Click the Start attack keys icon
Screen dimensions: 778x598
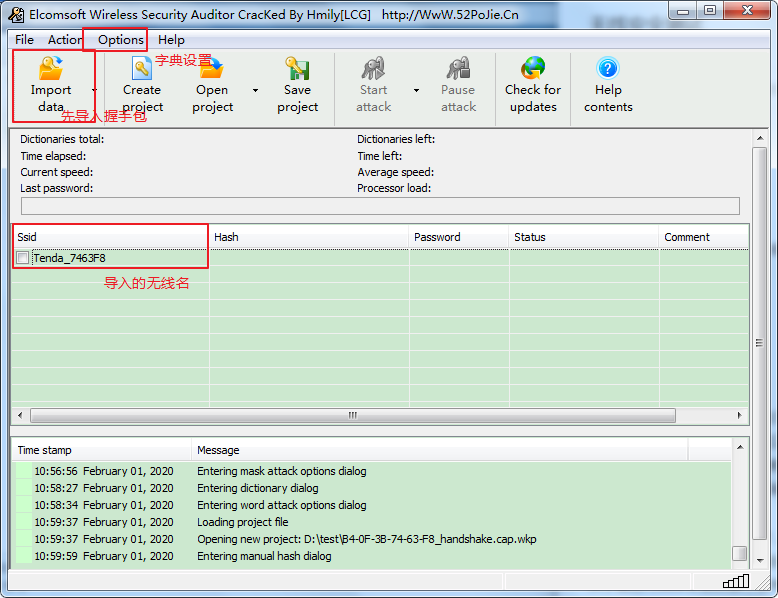coord(373,68)
